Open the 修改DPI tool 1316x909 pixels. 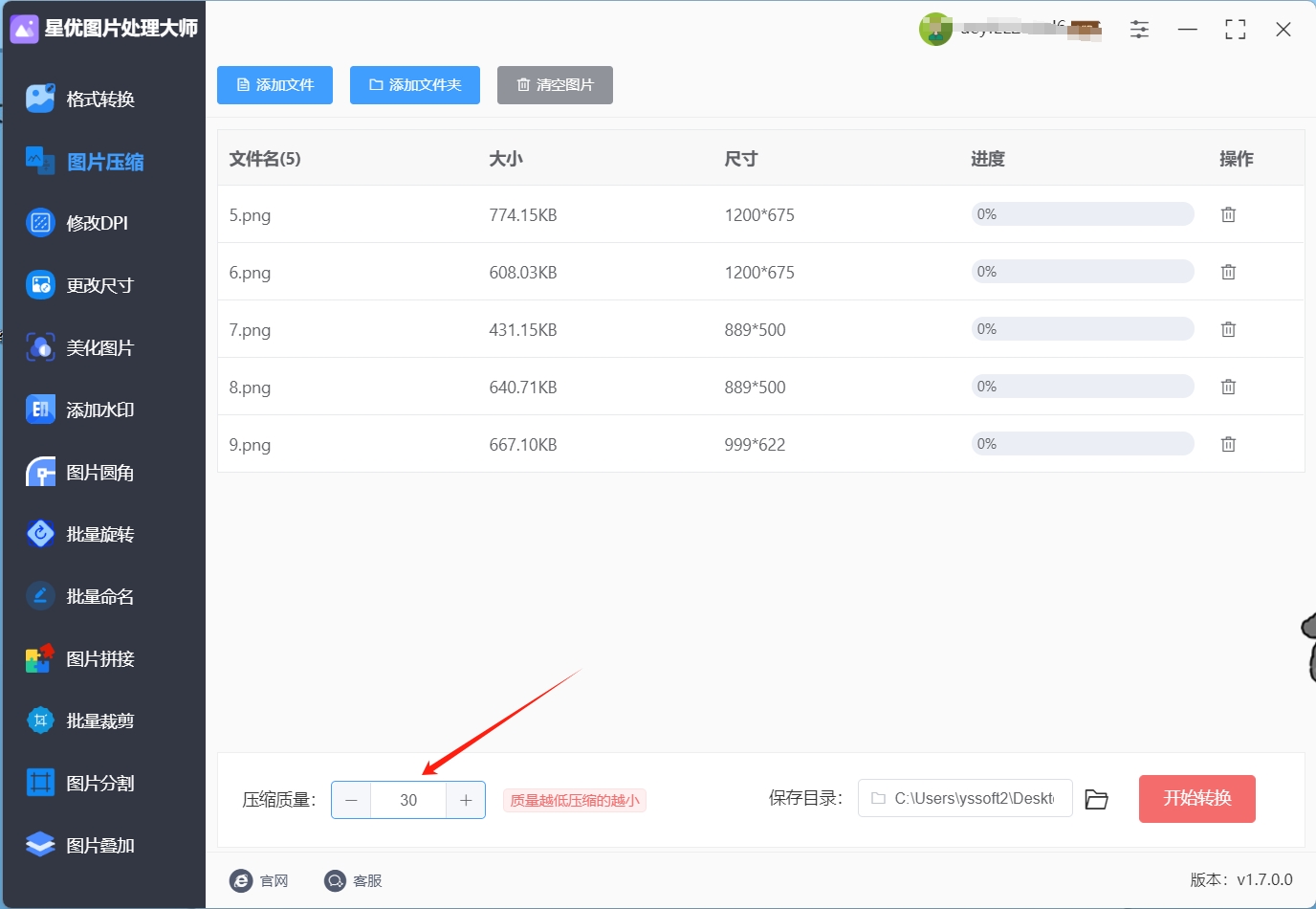point(77,223)
